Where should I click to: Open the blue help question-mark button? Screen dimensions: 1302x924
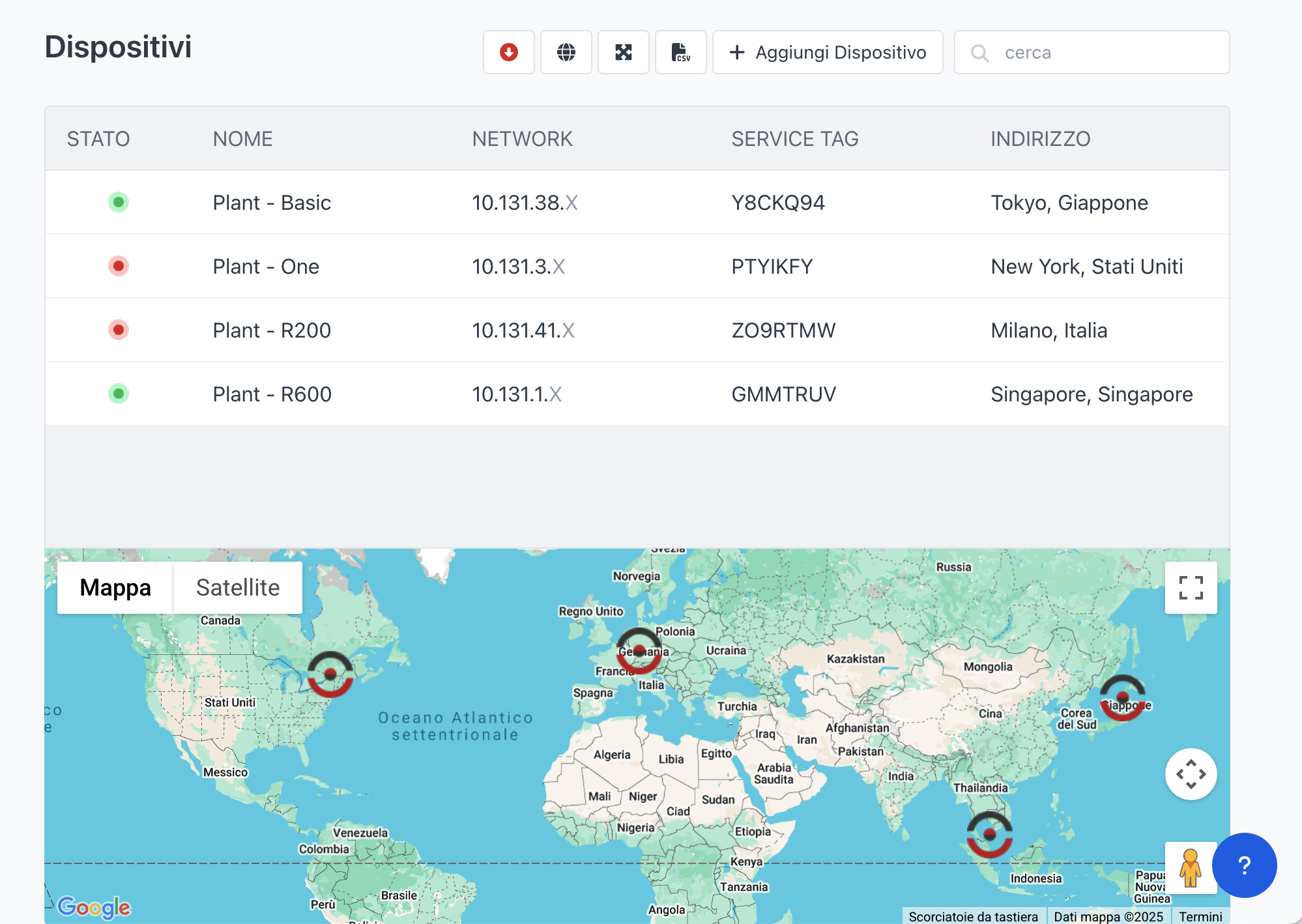click(x=1244, y=865)
